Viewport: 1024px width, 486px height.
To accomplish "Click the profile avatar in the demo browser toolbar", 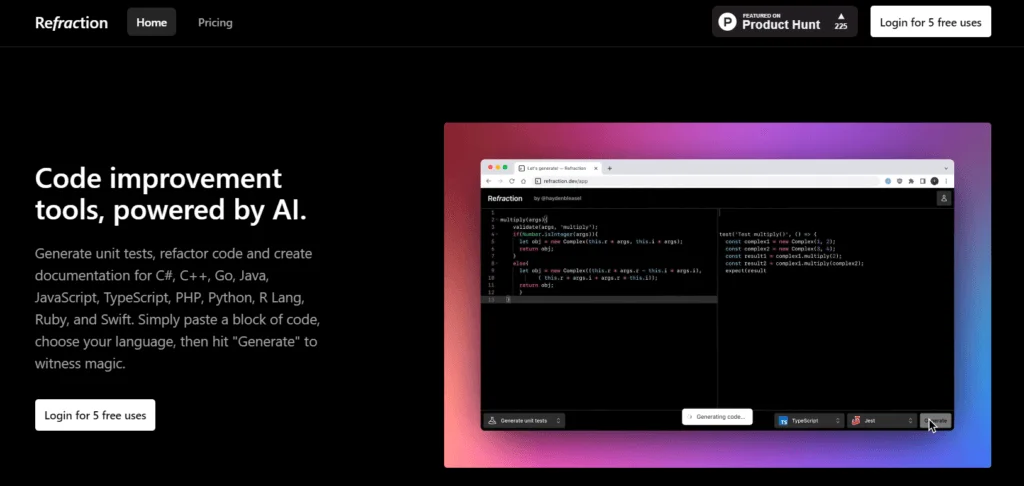I will point(935,181).
